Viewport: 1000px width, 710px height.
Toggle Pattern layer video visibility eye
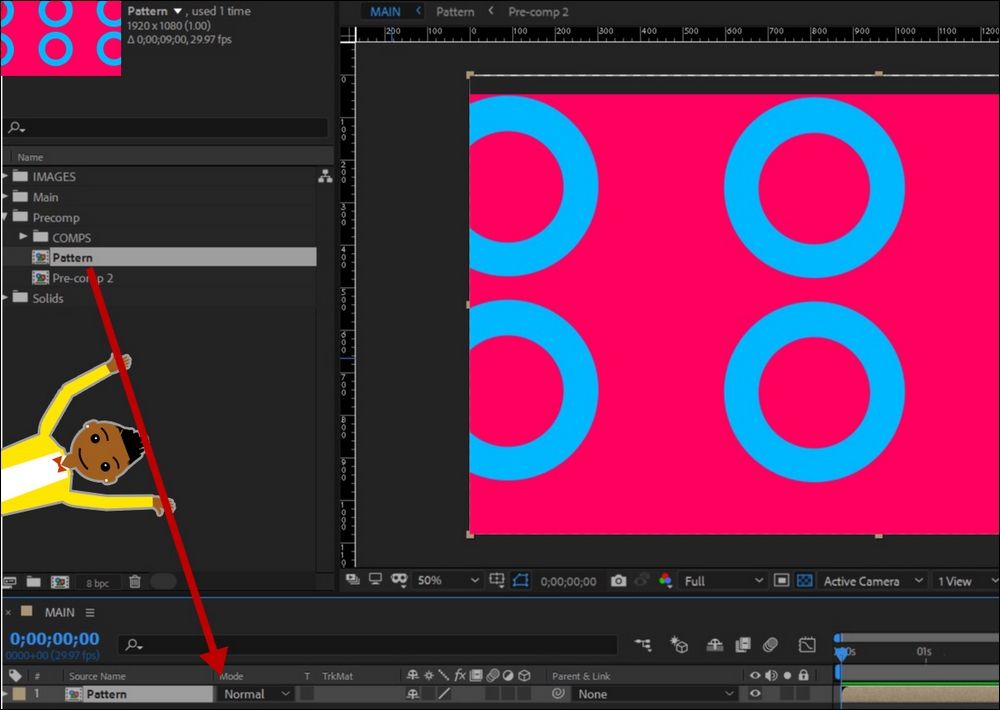[x=755, y=693]
